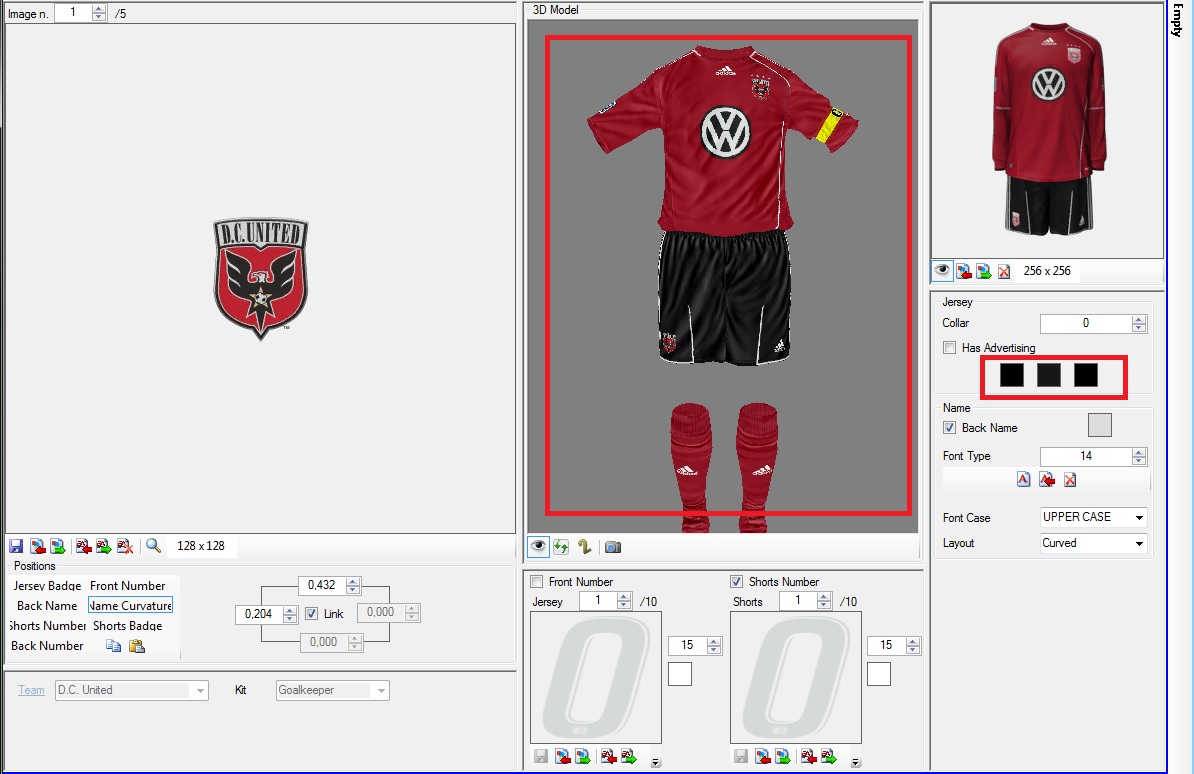This screenshot has width=1194, height=774.
Task: Click the copy positions icon in Positions panel
Action: [x=114, y=646]
